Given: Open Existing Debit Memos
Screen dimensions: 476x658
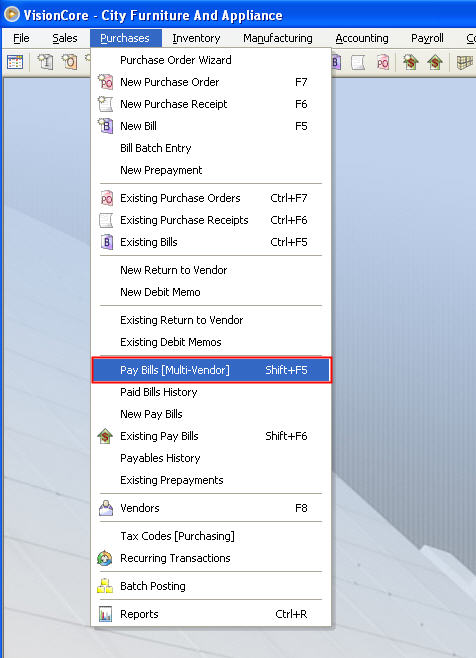Looking at the screenshot, I should point(211,342).
